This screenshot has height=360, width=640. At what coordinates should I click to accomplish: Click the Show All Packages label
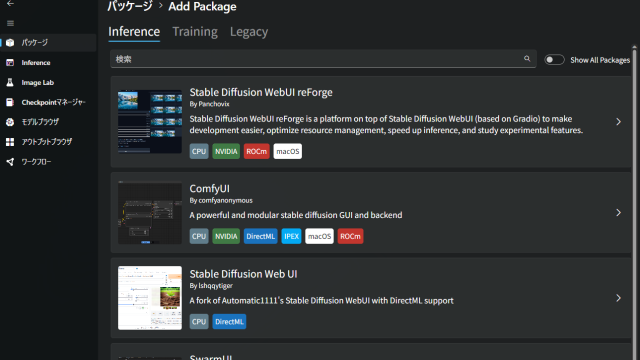click(600, 60)
